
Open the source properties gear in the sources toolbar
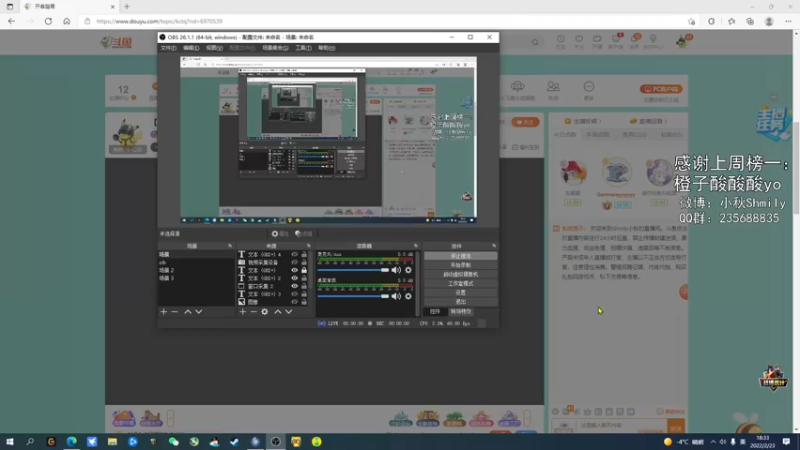pos(264,311)
